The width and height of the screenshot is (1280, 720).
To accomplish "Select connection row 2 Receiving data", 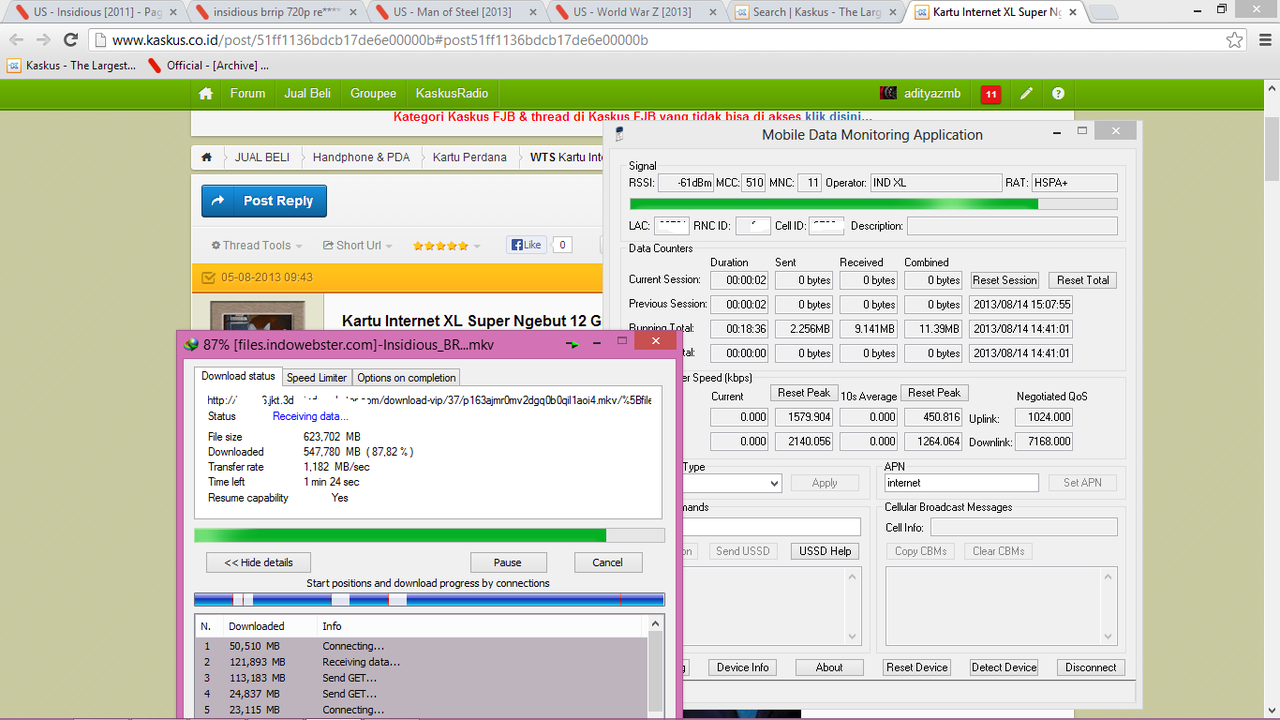I will (x=421, y=662).
